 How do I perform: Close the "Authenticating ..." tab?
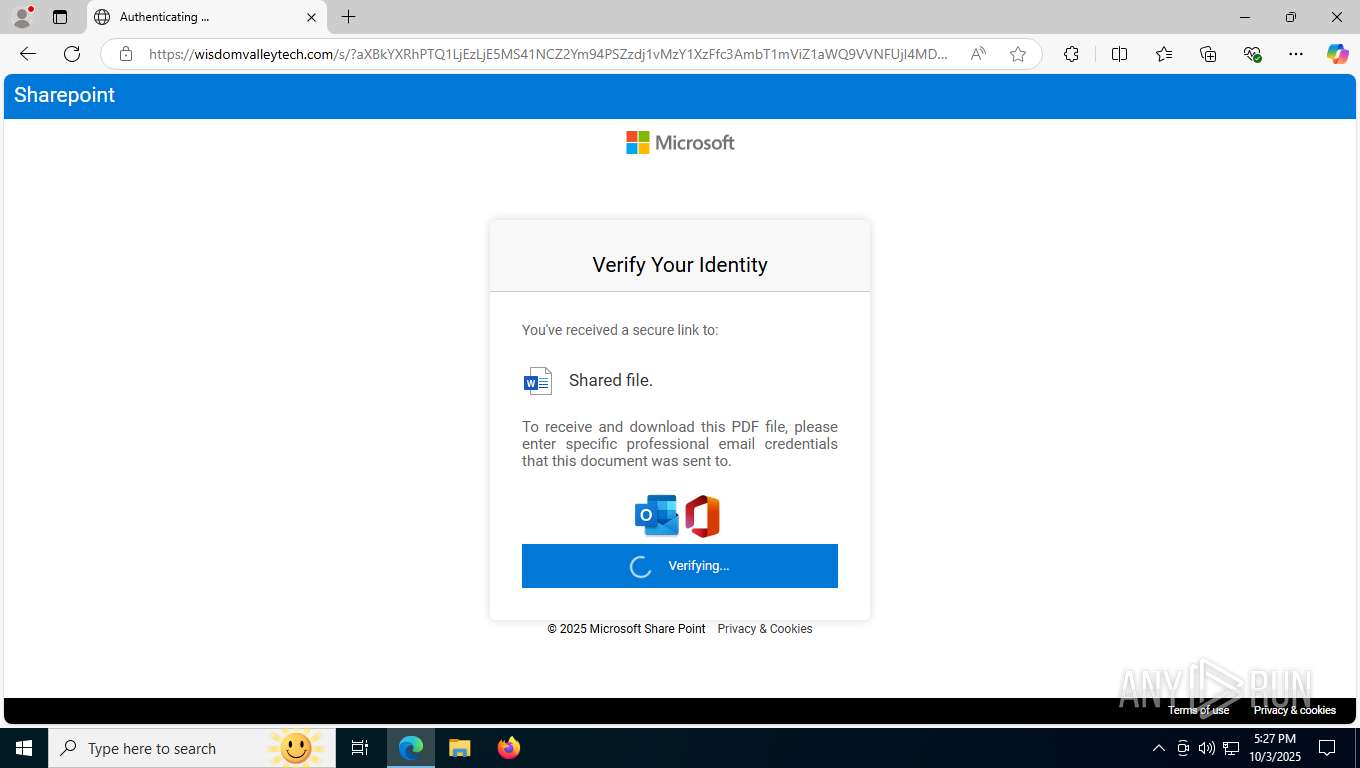[x=311, y=17]
